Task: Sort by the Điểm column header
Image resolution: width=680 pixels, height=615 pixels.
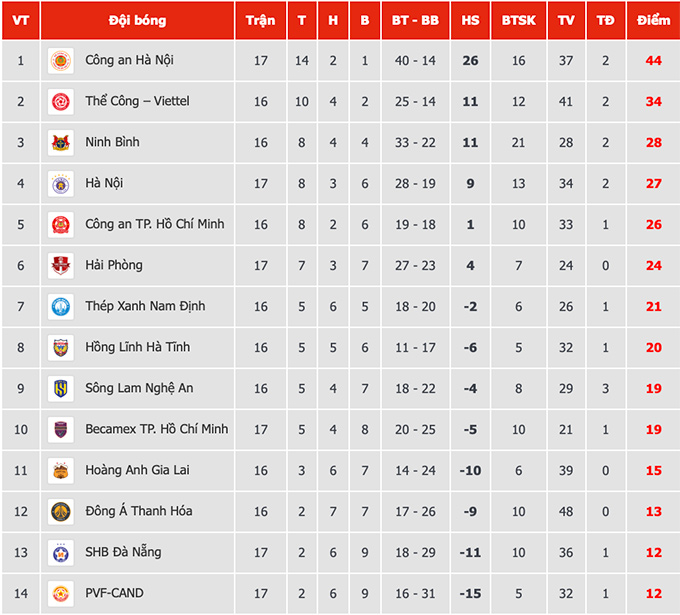Action: [x=653, y=21]
